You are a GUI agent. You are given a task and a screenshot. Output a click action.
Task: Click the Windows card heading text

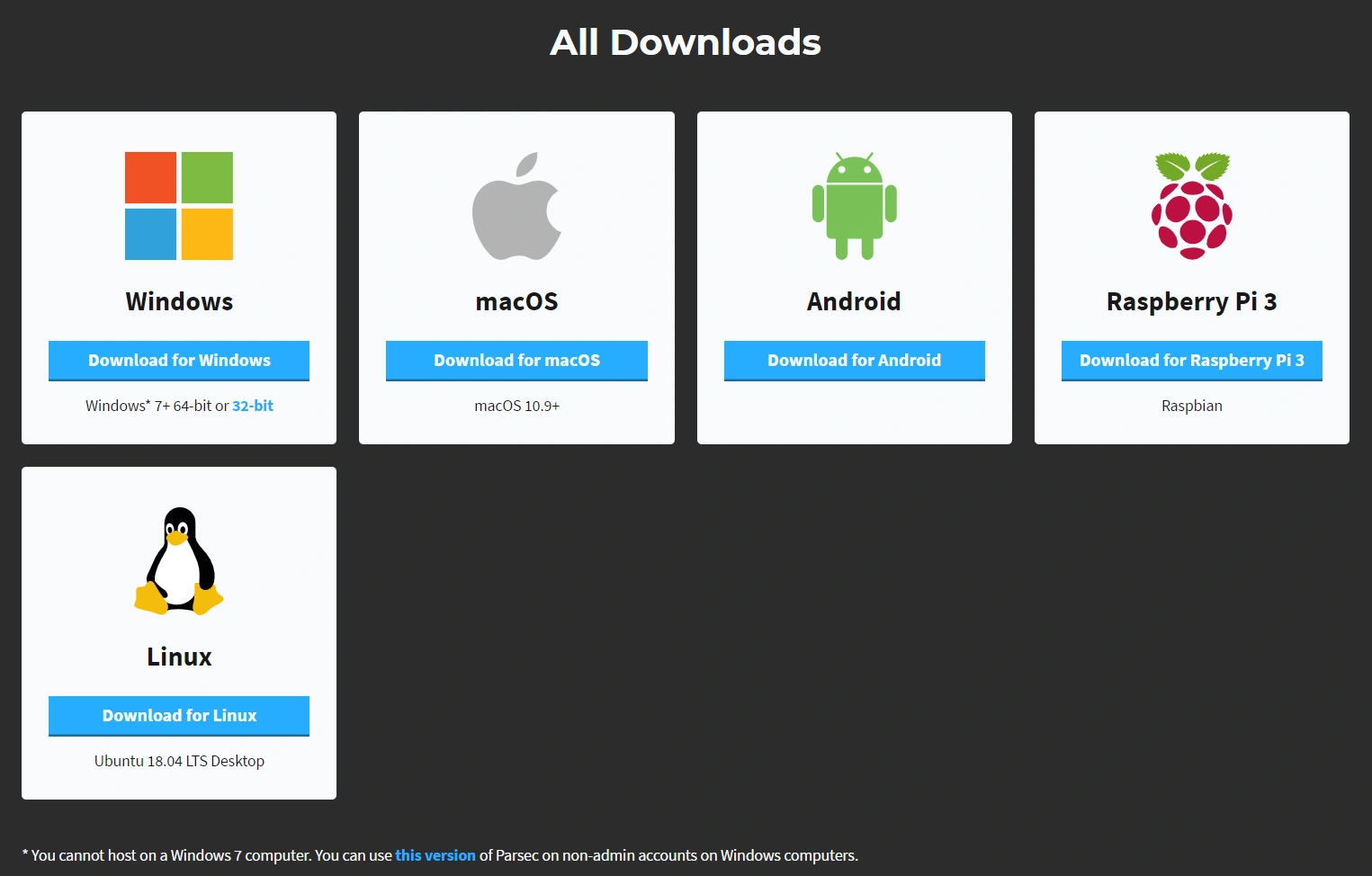(179, 301)
